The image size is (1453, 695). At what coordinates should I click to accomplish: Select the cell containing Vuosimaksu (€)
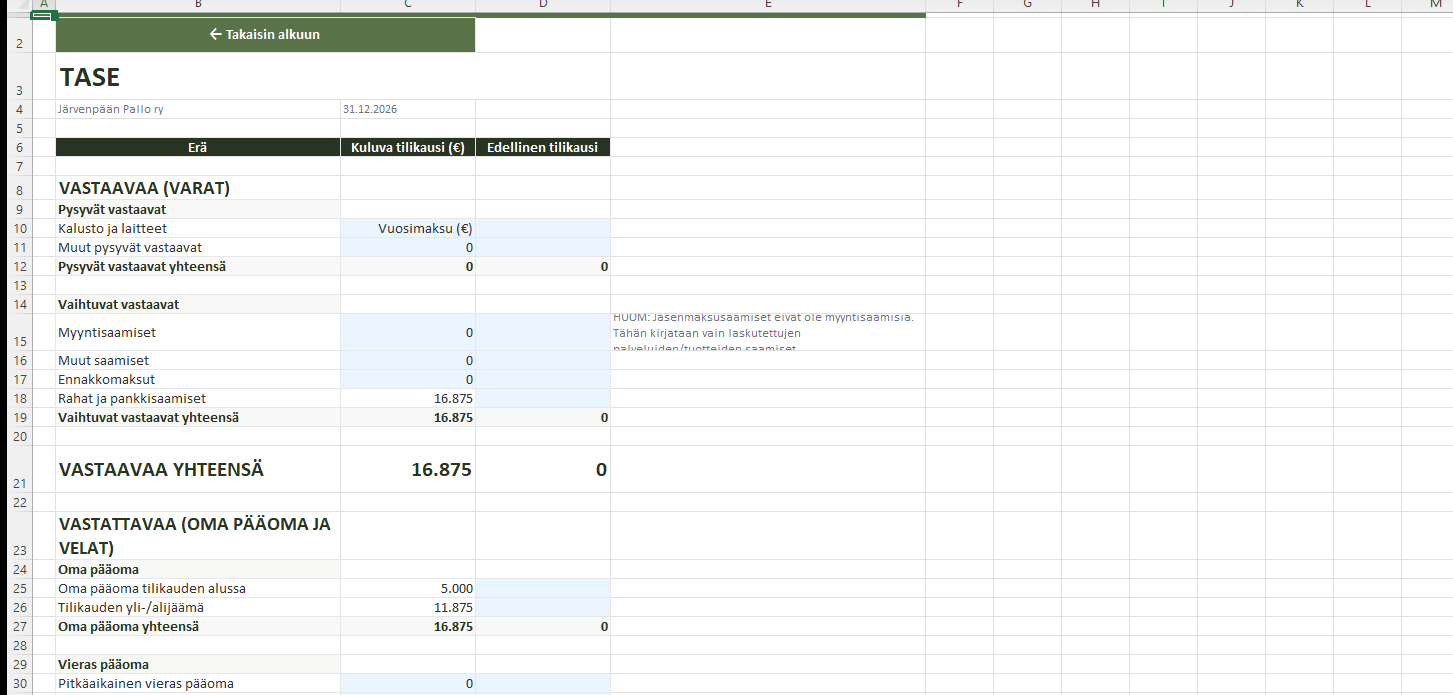407,229
